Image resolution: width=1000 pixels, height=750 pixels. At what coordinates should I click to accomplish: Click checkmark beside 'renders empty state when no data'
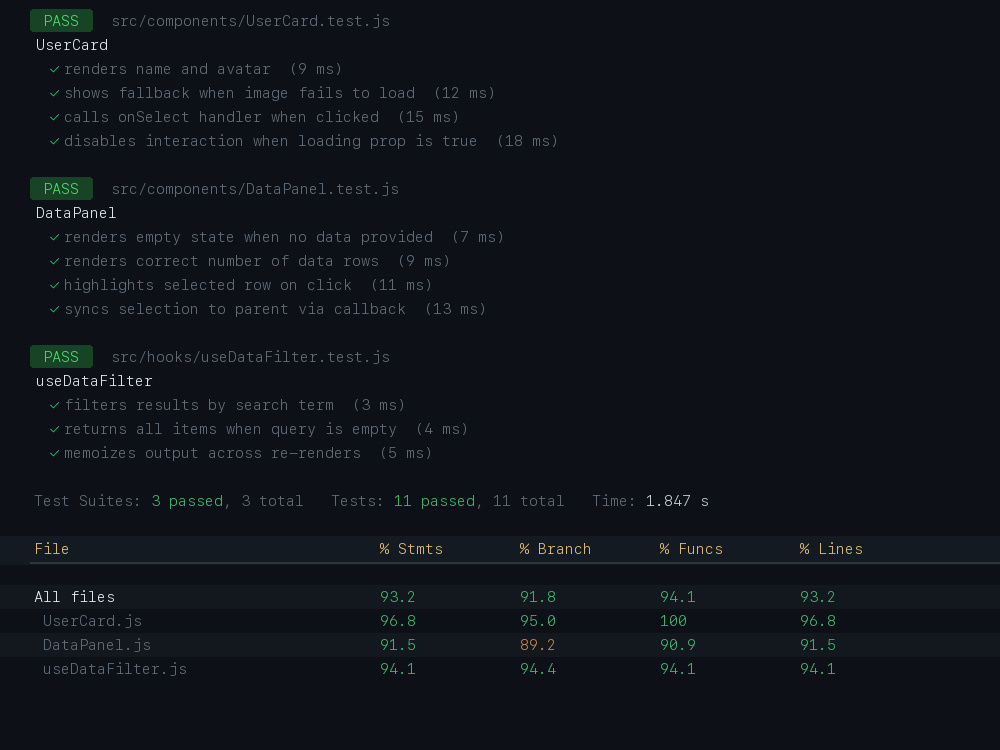[x=55, y=237]
